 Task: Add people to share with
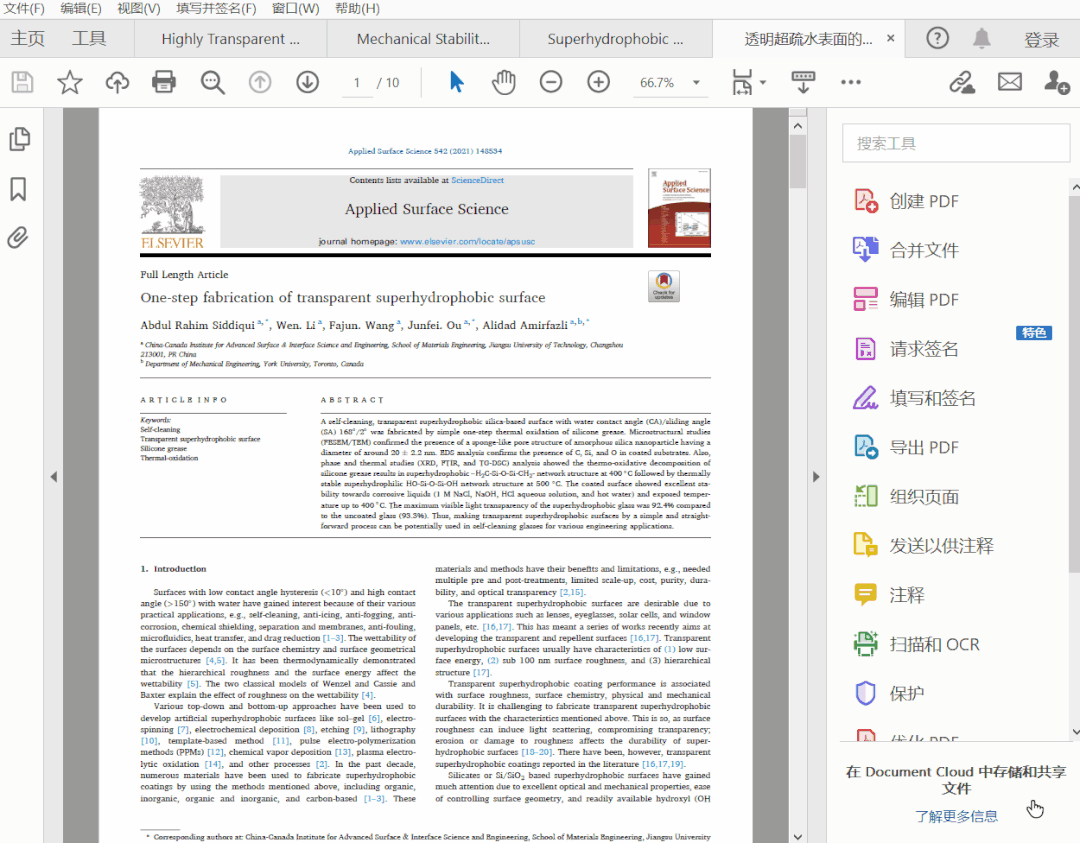point(1057,82)
